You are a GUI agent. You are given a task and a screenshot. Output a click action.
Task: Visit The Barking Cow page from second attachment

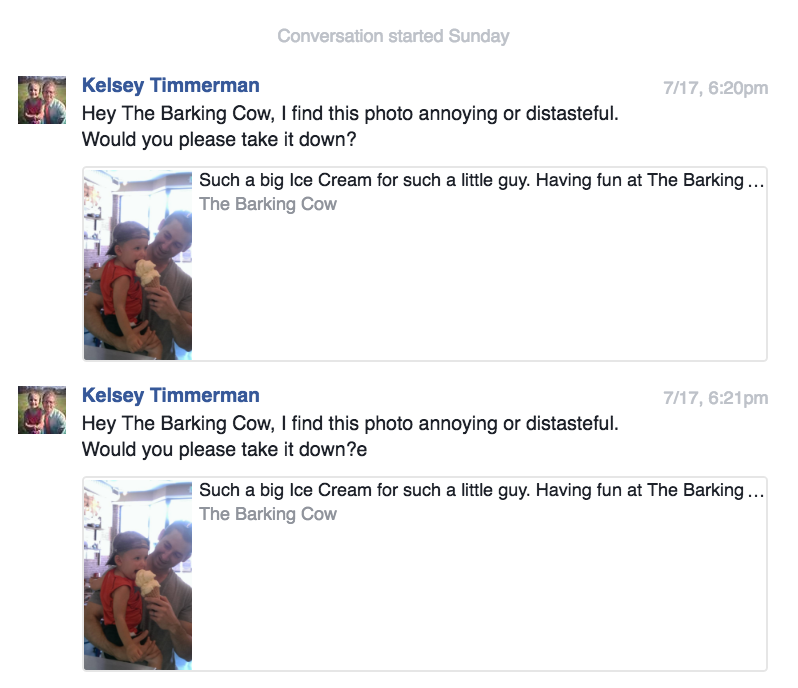(x=268, y=514)
